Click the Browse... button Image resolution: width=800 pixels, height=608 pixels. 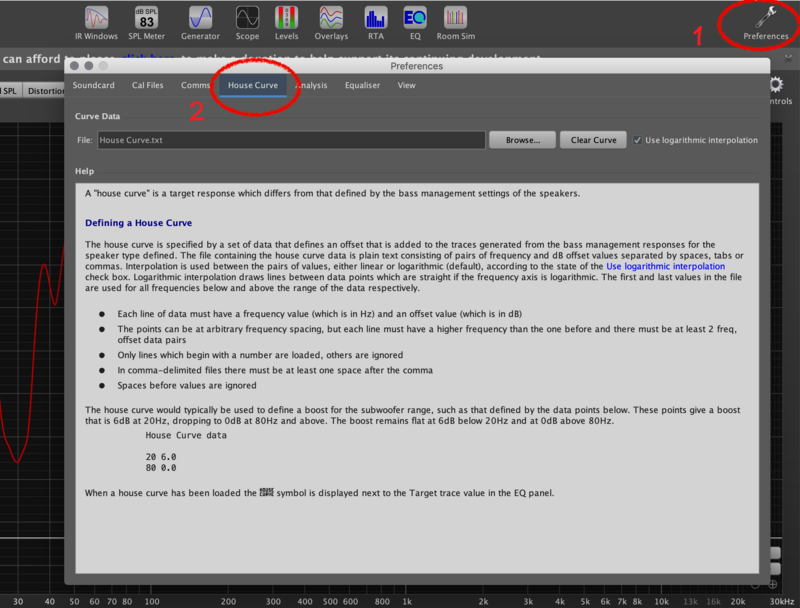(522, 140)
